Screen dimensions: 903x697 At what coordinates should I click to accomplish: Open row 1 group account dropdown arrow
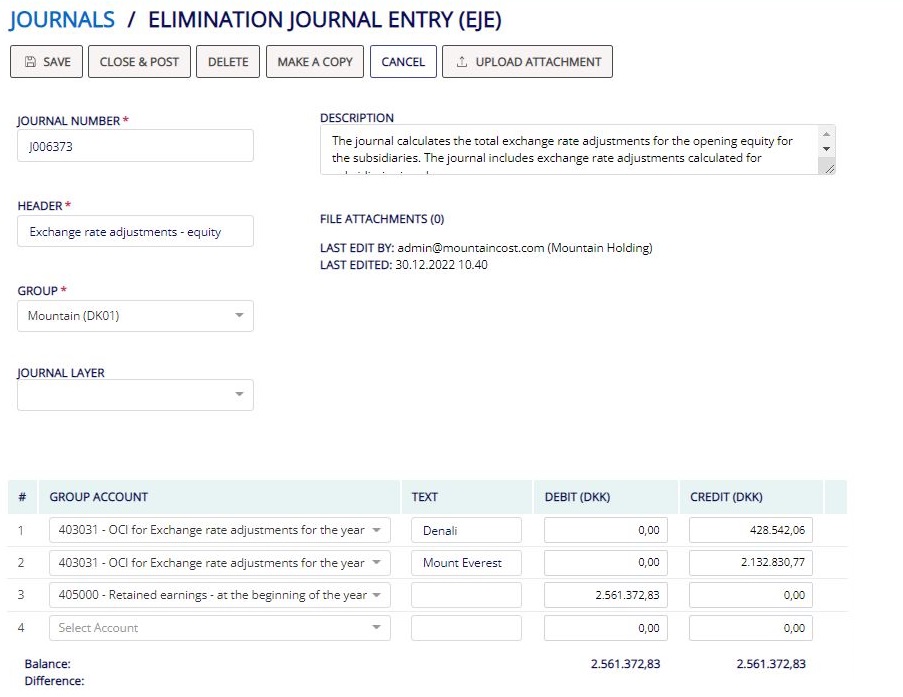(x=376, y=530)
